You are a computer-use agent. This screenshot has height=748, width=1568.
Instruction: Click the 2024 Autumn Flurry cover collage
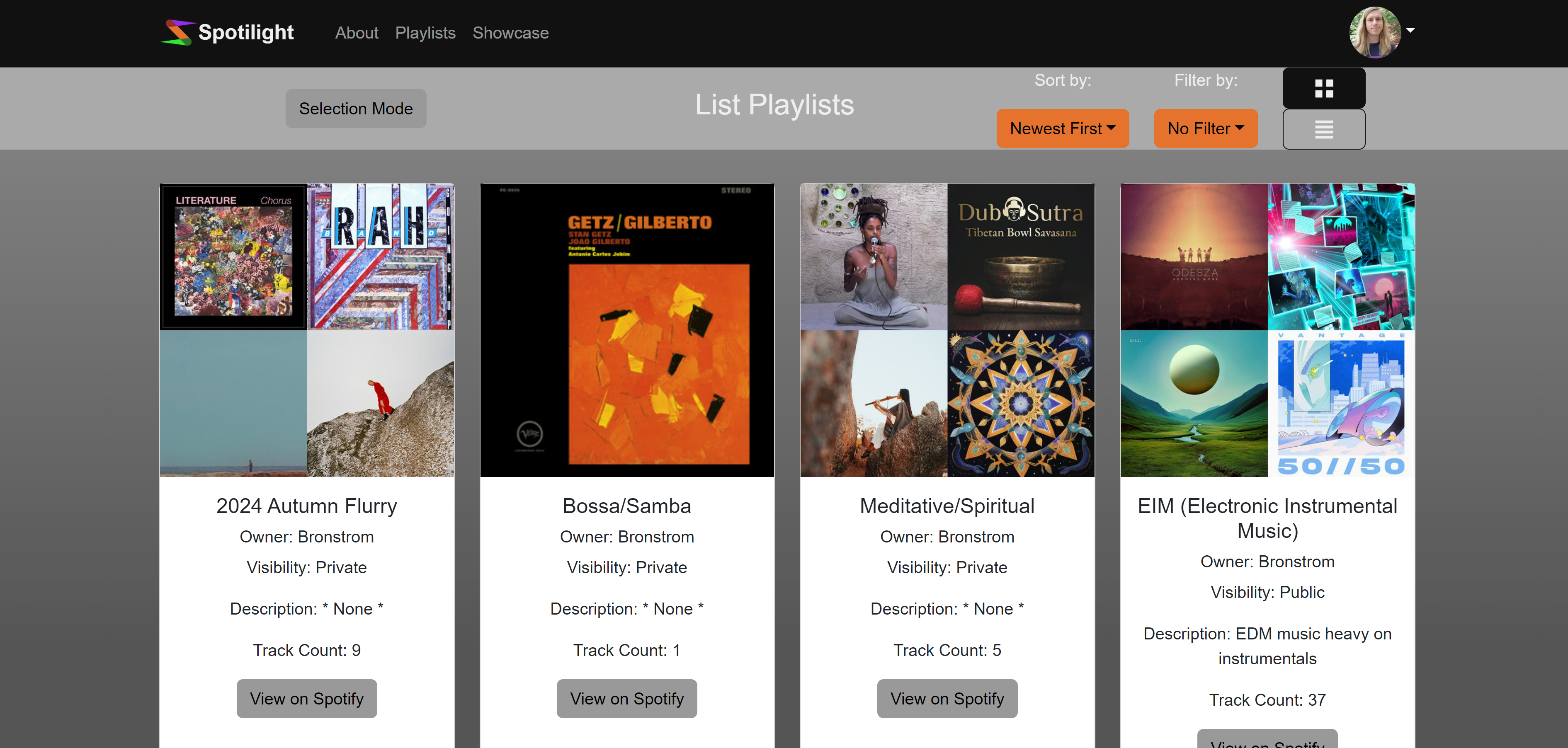(x=307, y=330)
